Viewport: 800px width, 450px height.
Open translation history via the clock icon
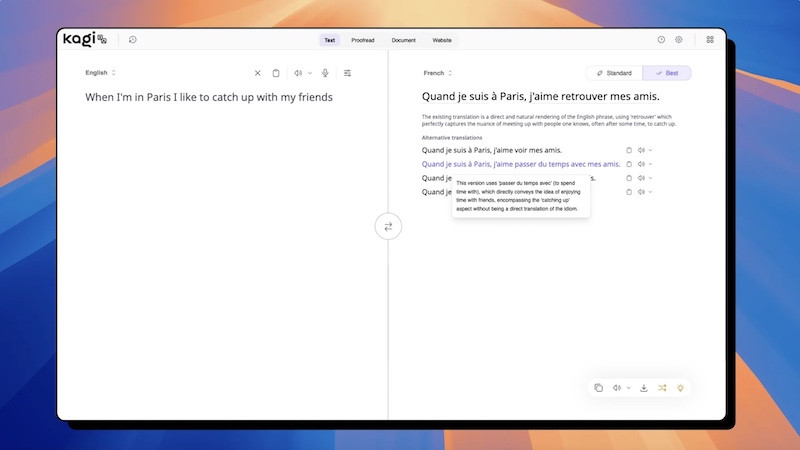(x=133, y=40)
